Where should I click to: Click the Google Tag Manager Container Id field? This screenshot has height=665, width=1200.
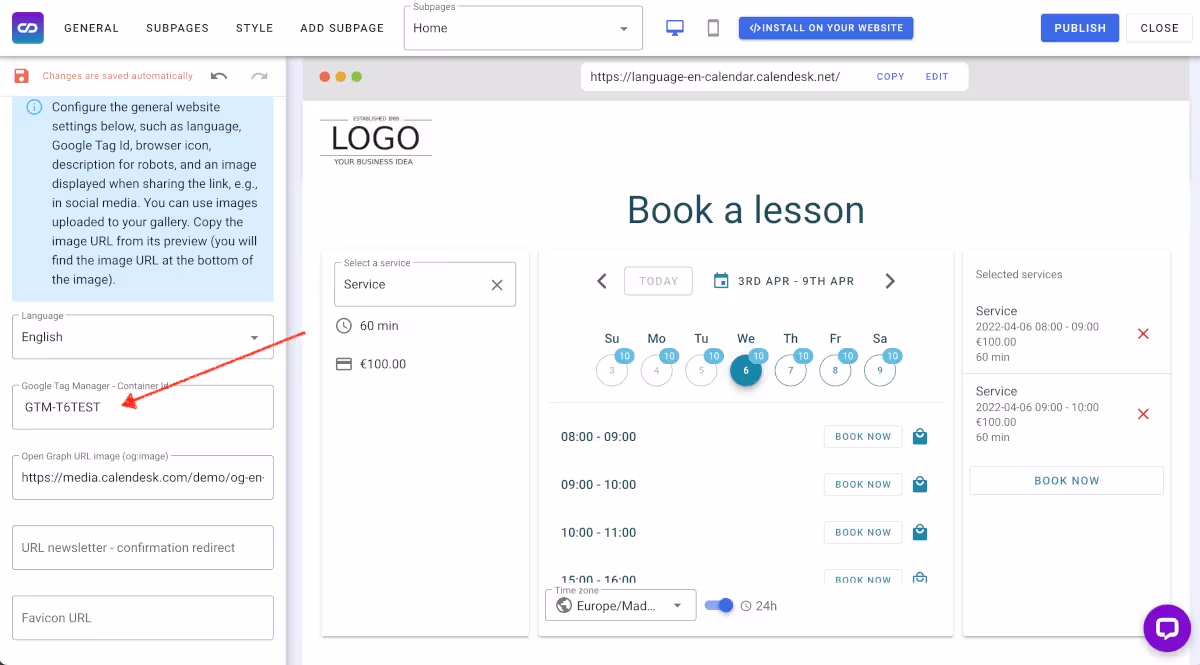pos(142,407)
